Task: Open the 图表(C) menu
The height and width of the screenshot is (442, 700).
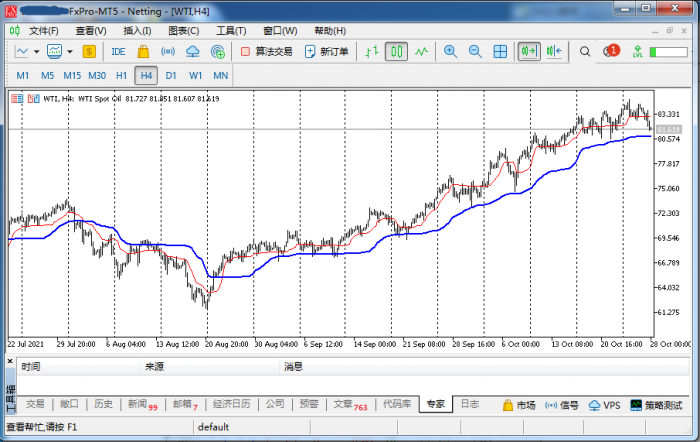Action: coord(183,30)
